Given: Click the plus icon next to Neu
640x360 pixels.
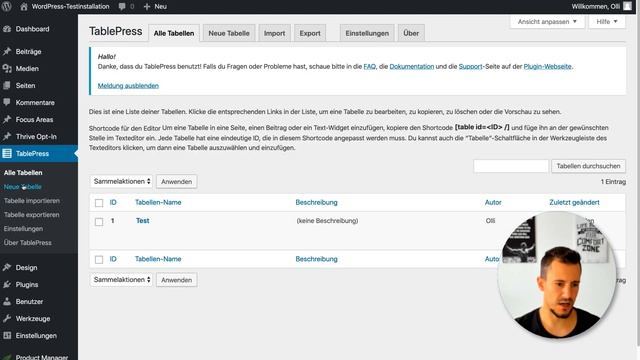Looking at the screenshot, I should [147, 7].
